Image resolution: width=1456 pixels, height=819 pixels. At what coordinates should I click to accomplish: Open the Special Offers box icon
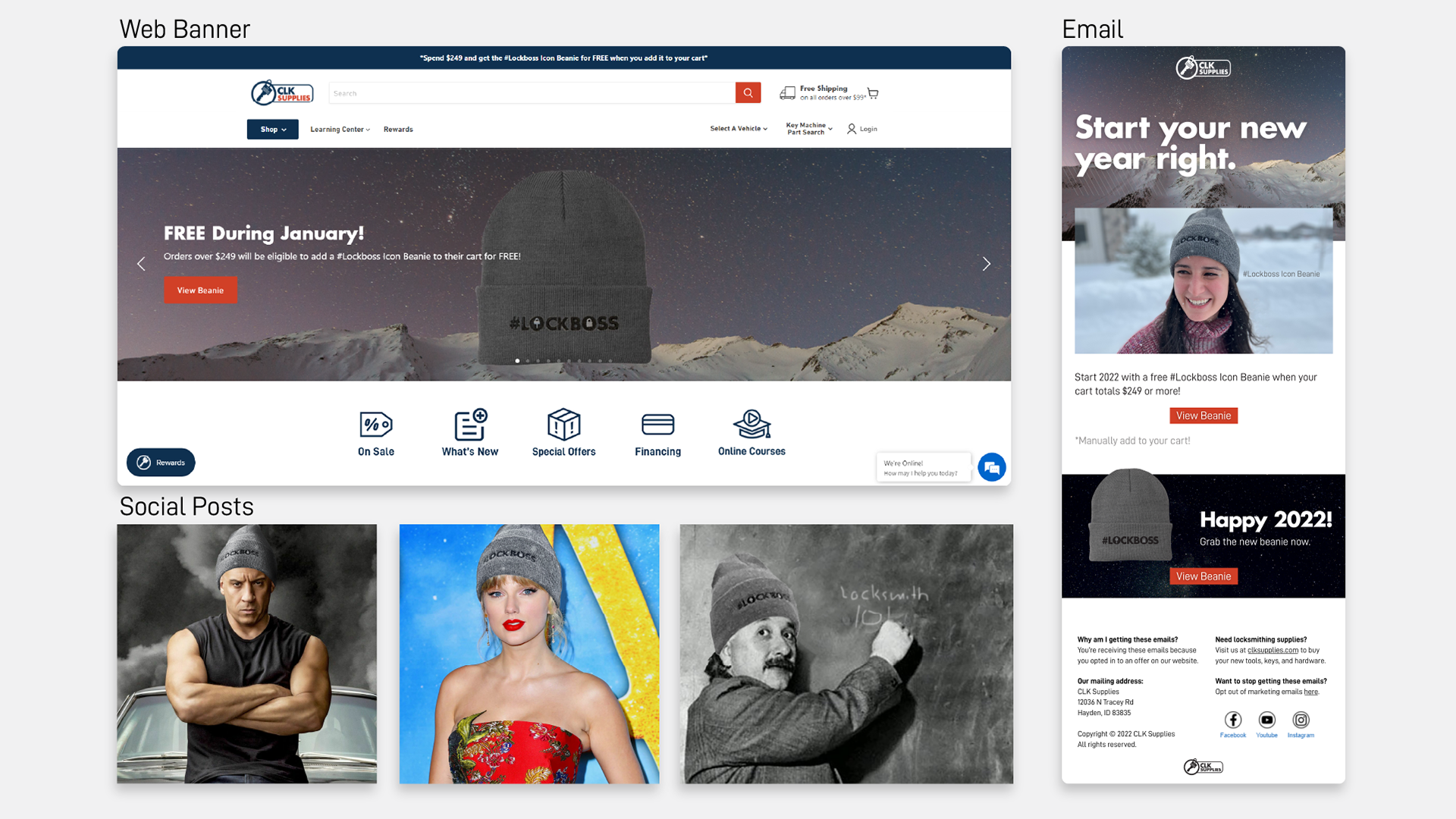coord(564,425)
